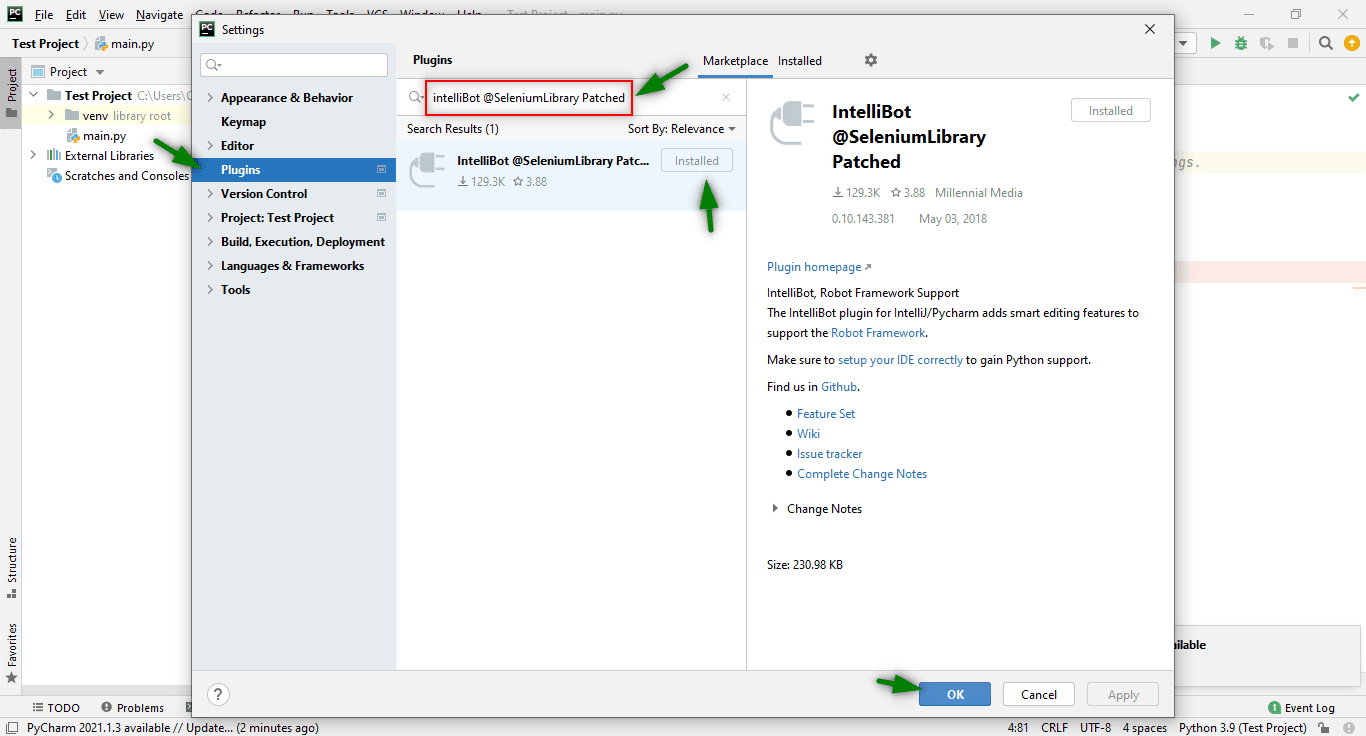Image resolution: width=1366 pixels, height=736 pixels.
Task: Click the OK button
Action: tap(955, 694)
